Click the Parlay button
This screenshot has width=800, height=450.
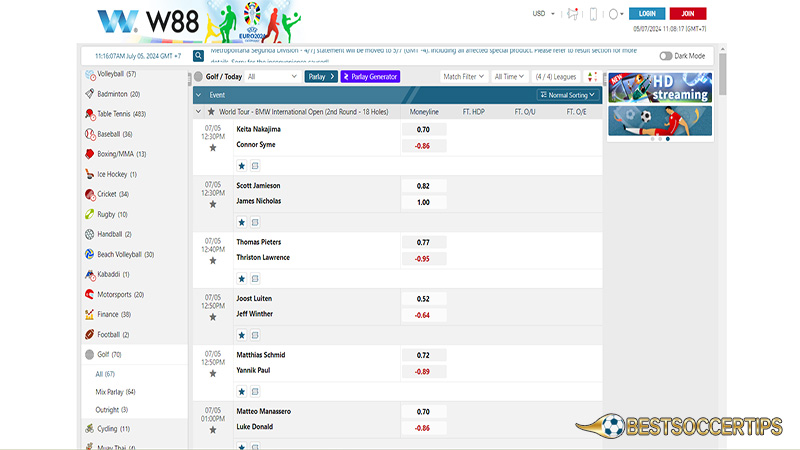[x=321, y=77]
